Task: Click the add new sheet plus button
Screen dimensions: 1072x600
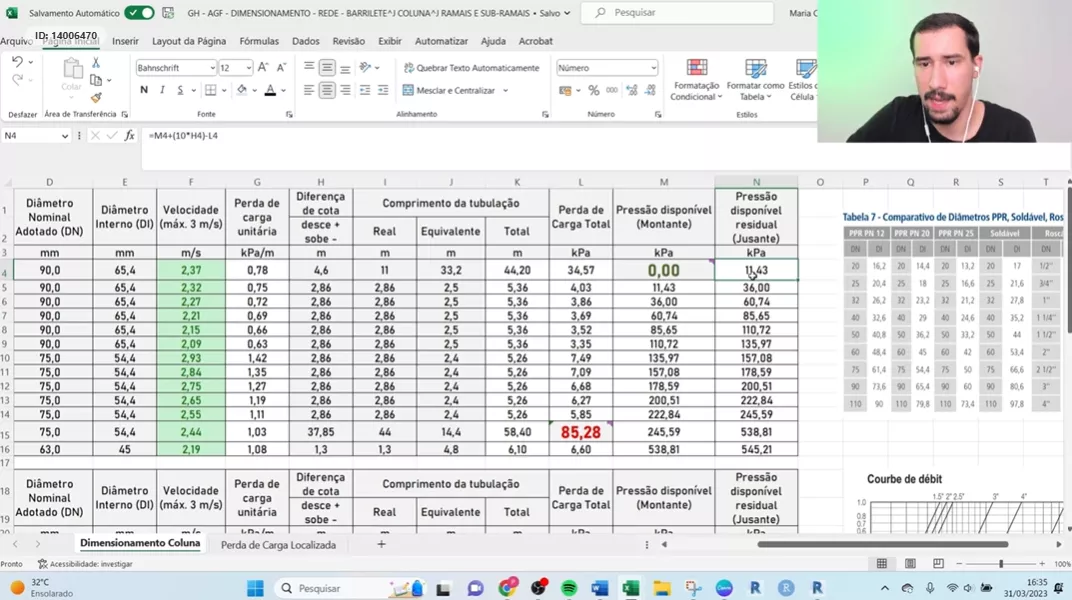Action: (381, 545)
